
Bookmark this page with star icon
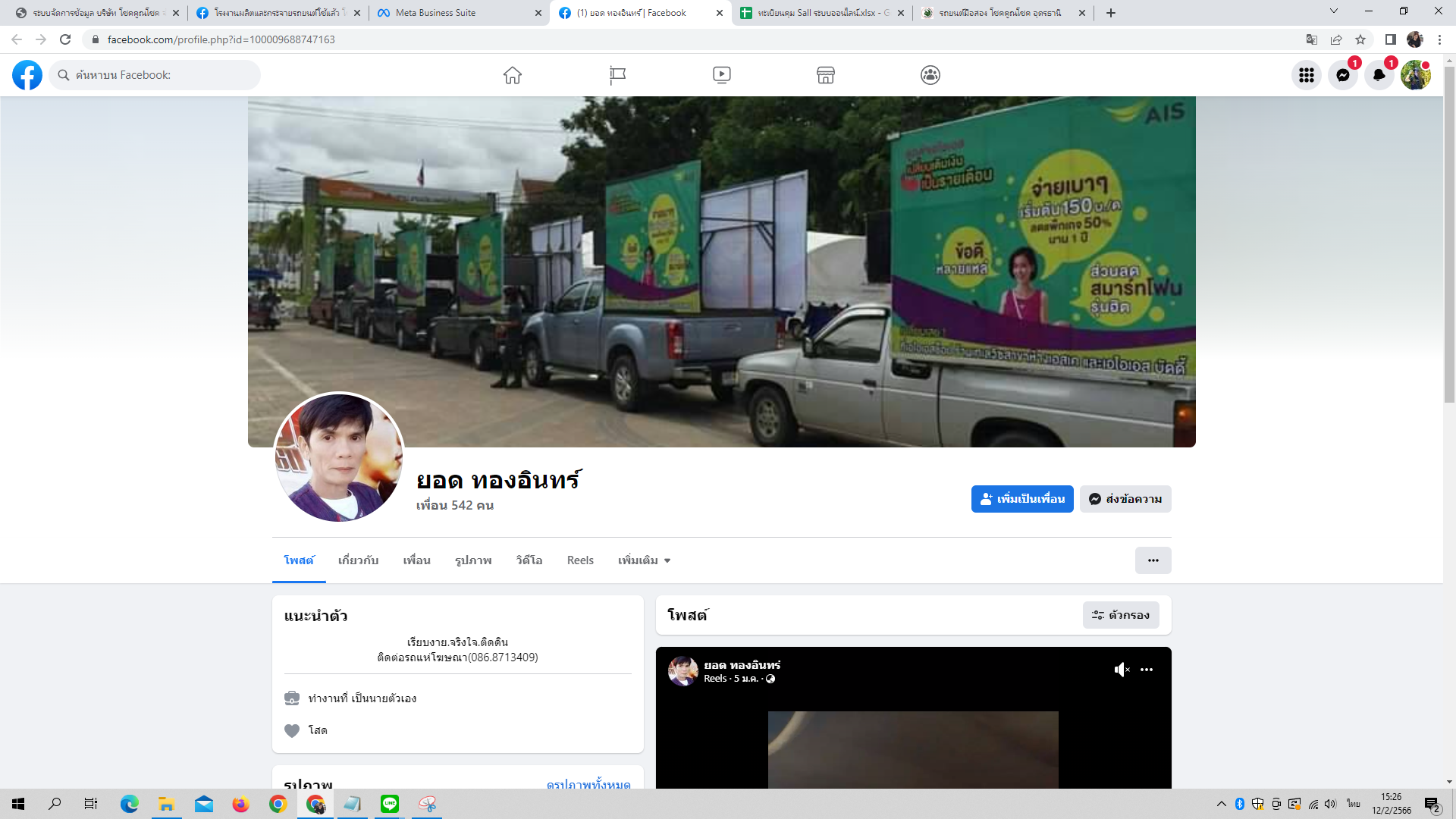click(1360, 39)
